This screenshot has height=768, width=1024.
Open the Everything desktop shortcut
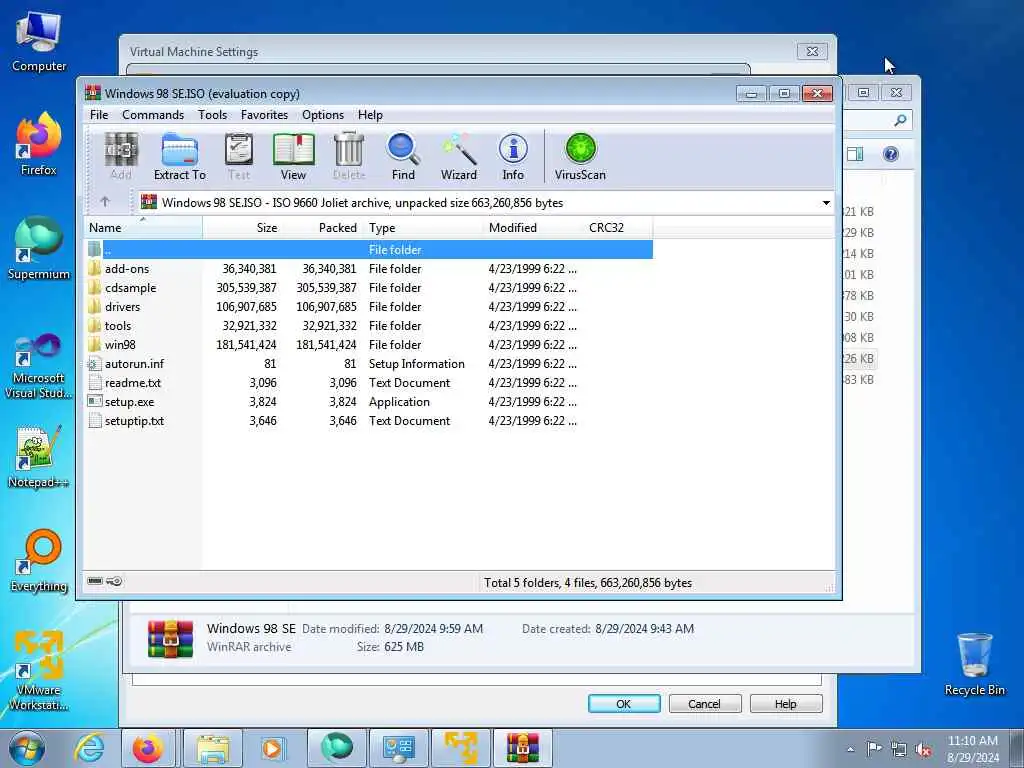point(39,562)
